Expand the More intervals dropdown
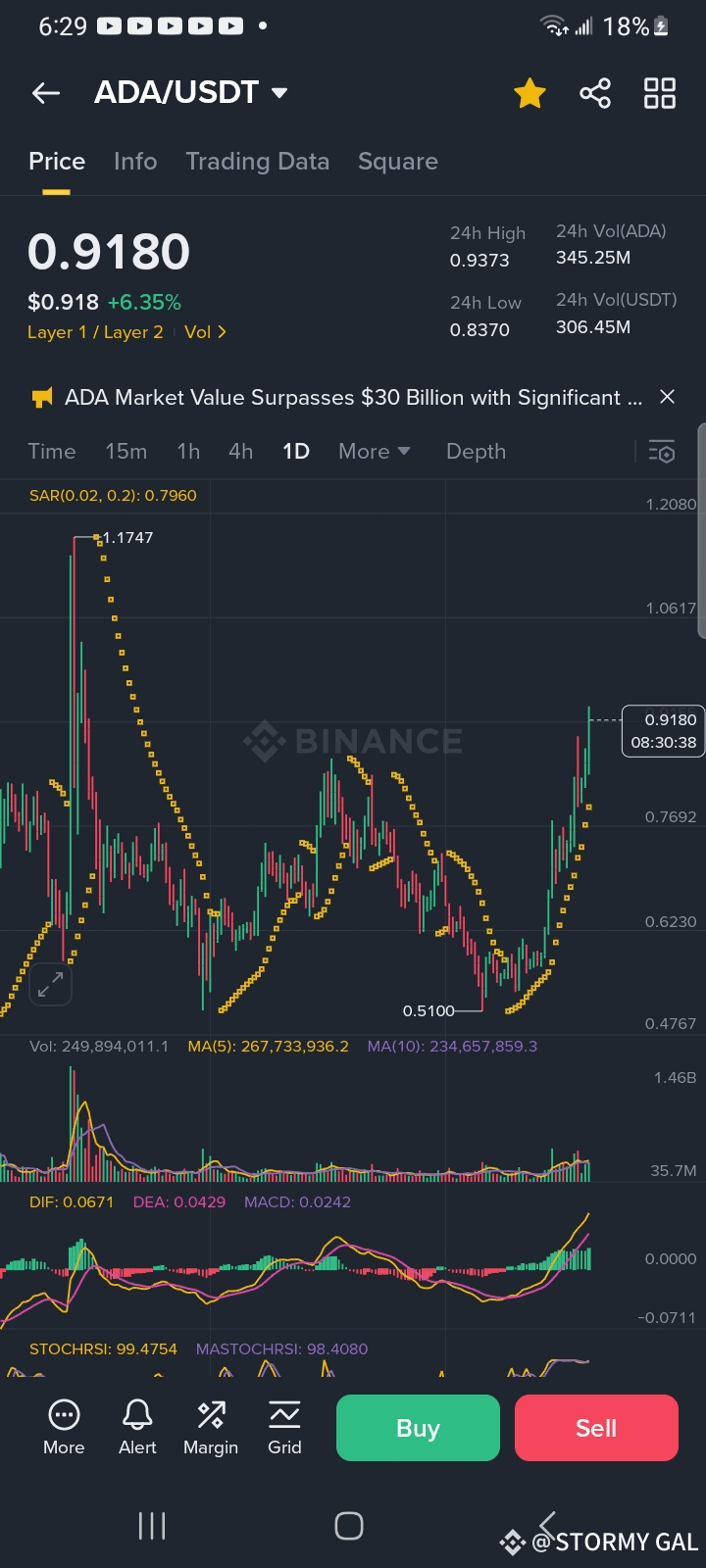Screen dimensions: 706x1568 [x=375, y=452]
